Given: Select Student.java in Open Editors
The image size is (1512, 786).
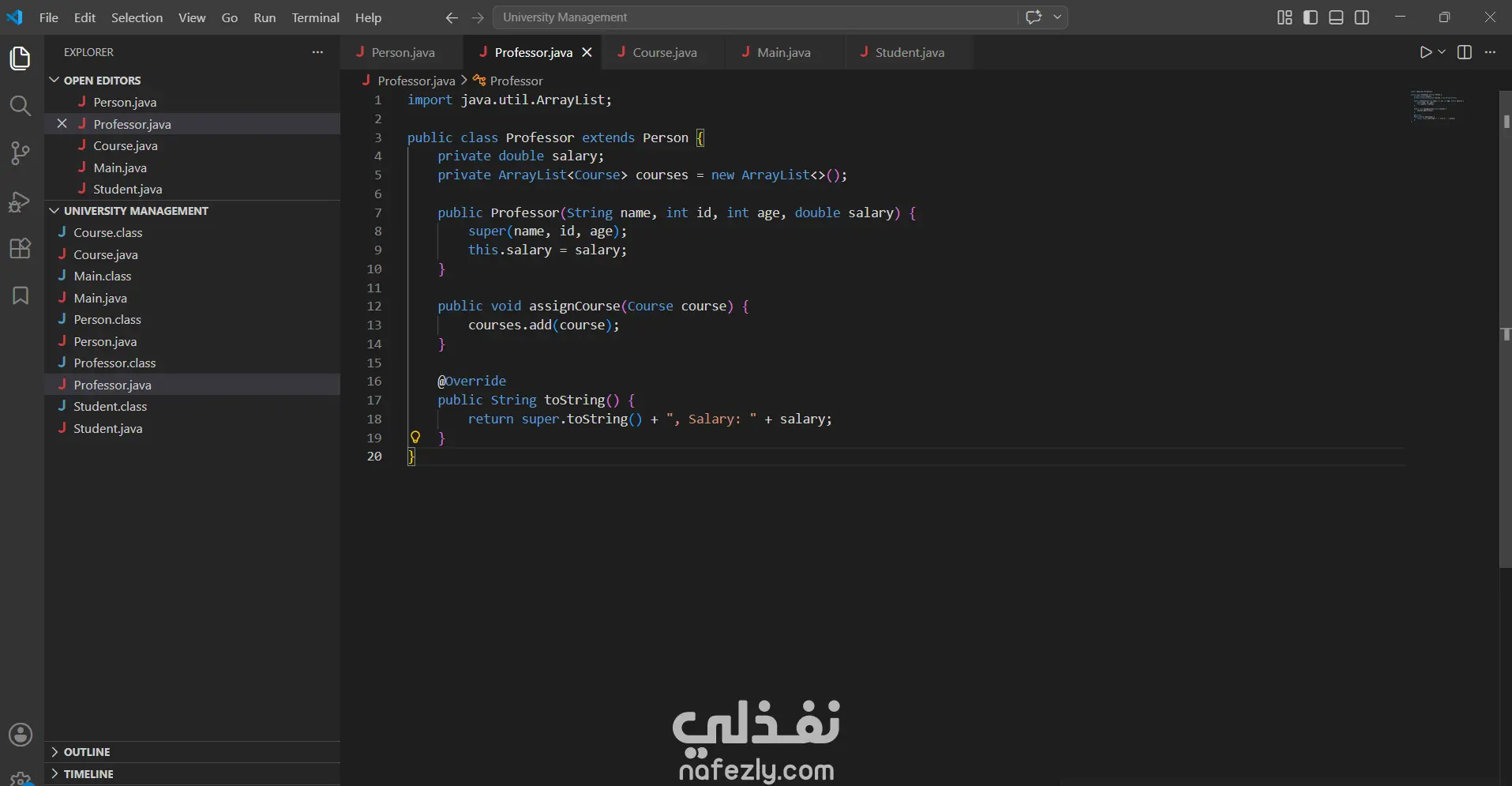Looking at the screenshot, I should 192,189.
